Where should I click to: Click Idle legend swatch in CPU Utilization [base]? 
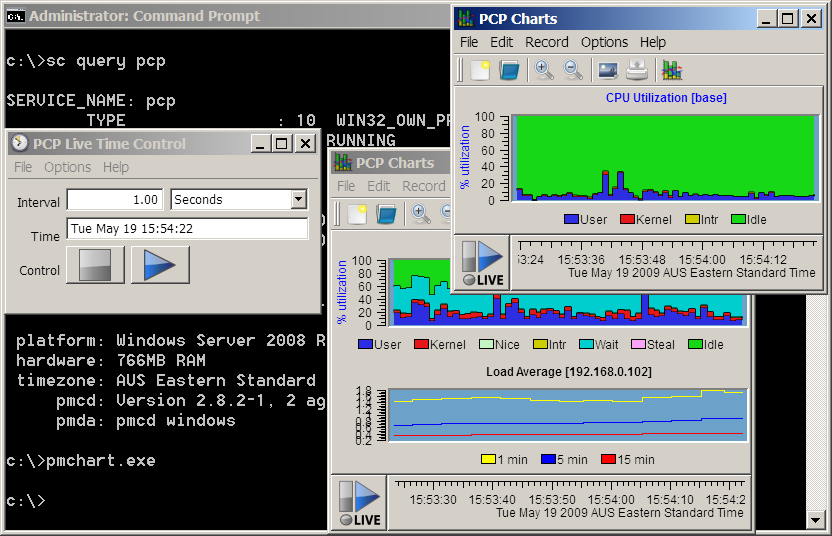pyautogui.click(x=738, y=219)
